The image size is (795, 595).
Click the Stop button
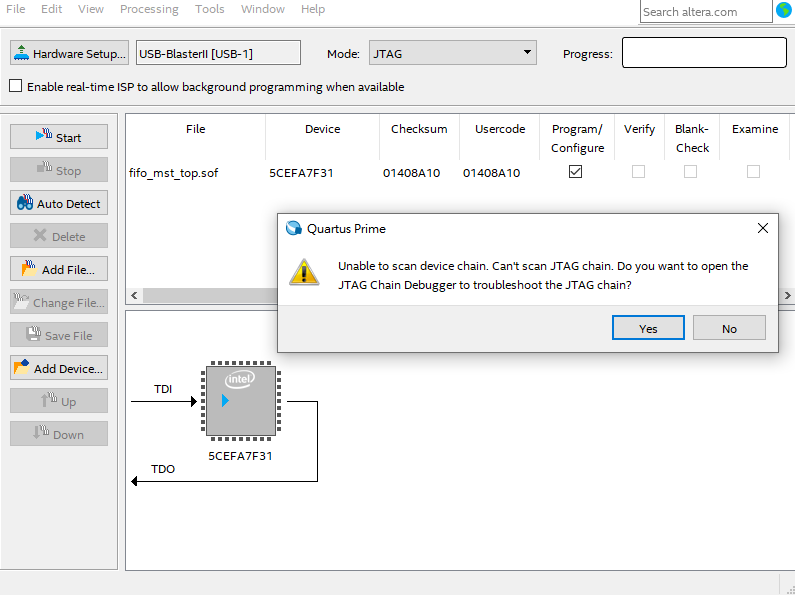[x=59, y=170]
